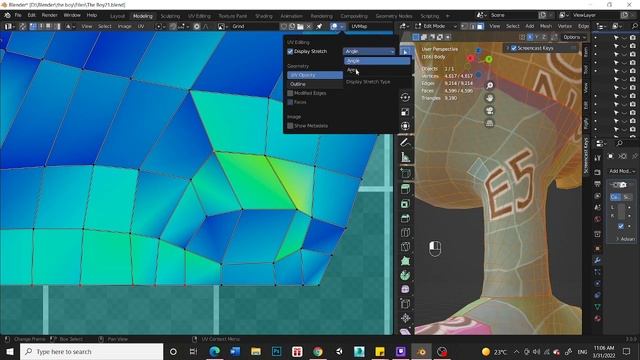Uncheck the Display Stretch checkbox

[290, 51]
